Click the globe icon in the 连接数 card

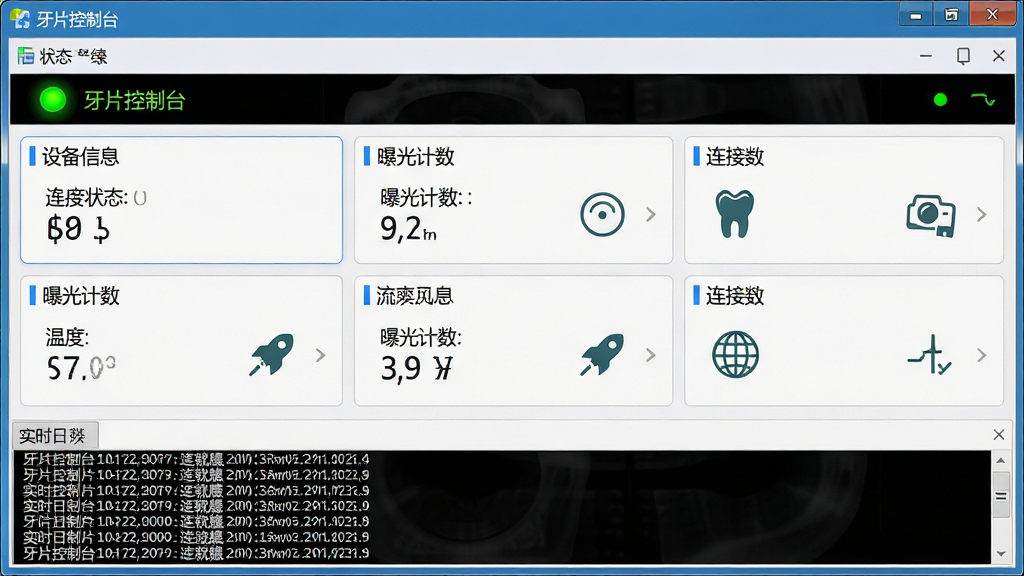pyautogui.click(x=735, y=355)
